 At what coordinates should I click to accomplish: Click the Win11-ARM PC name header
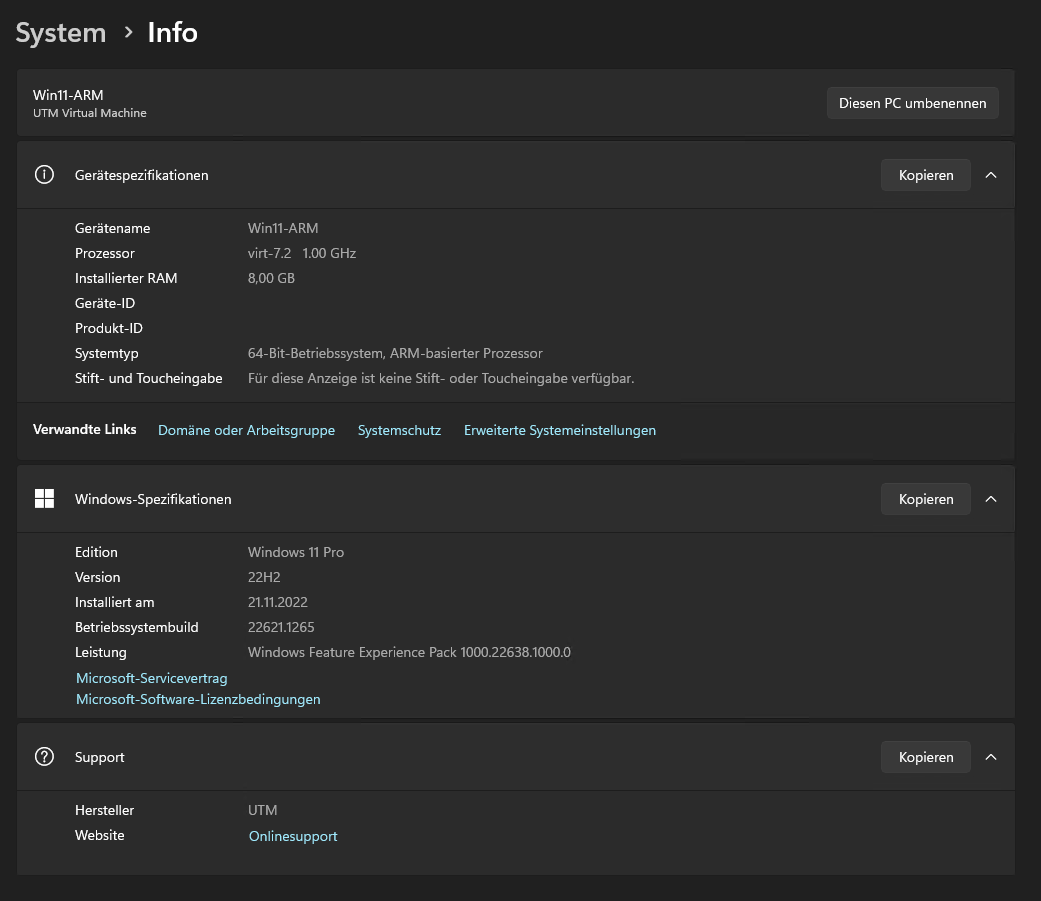pyautogui.click(x=68, y=95)
